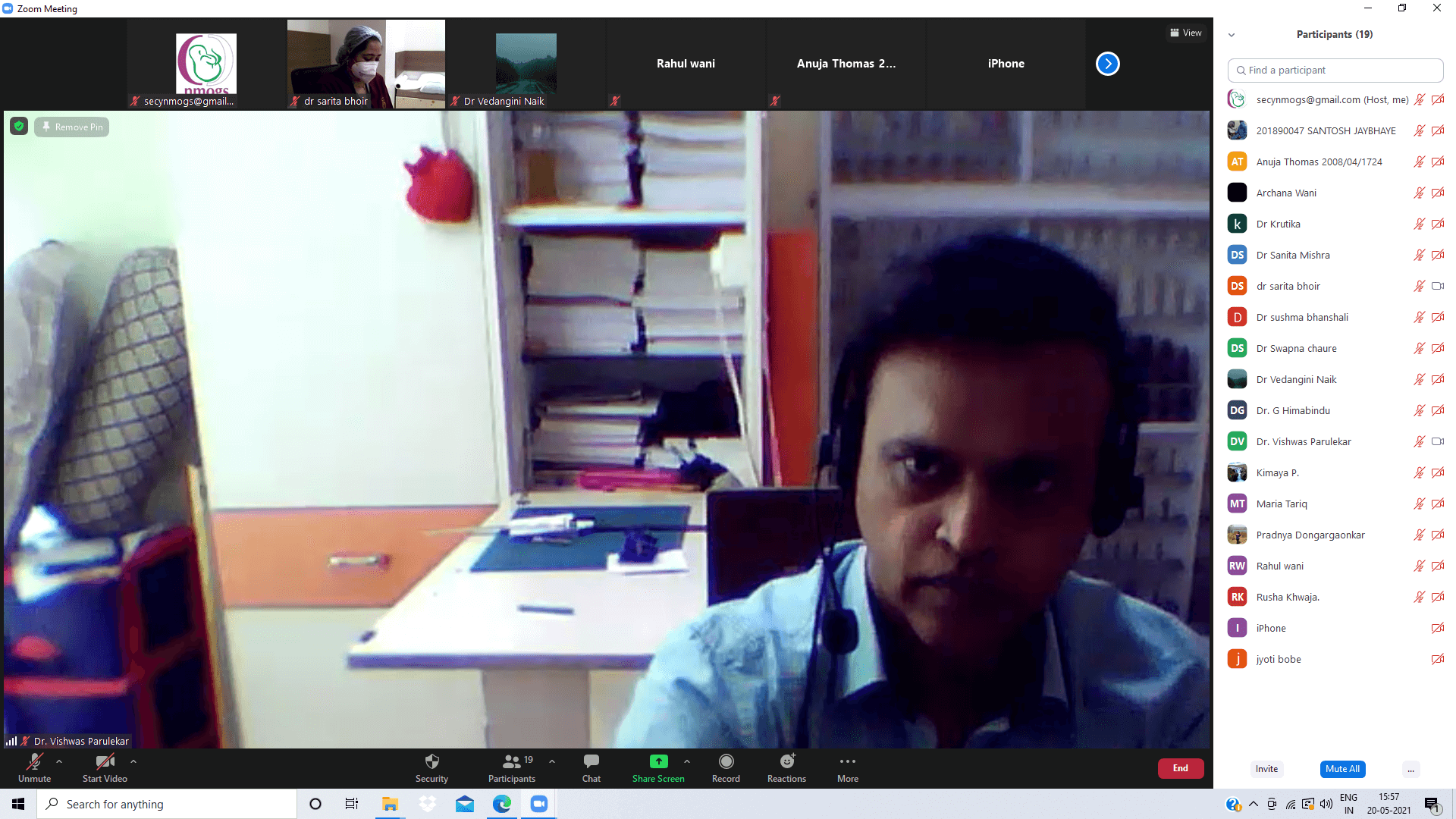This screenshot has height=819, width=1456.
Task: Open the Reactions emoji icon
Action: tap(786, 761)
